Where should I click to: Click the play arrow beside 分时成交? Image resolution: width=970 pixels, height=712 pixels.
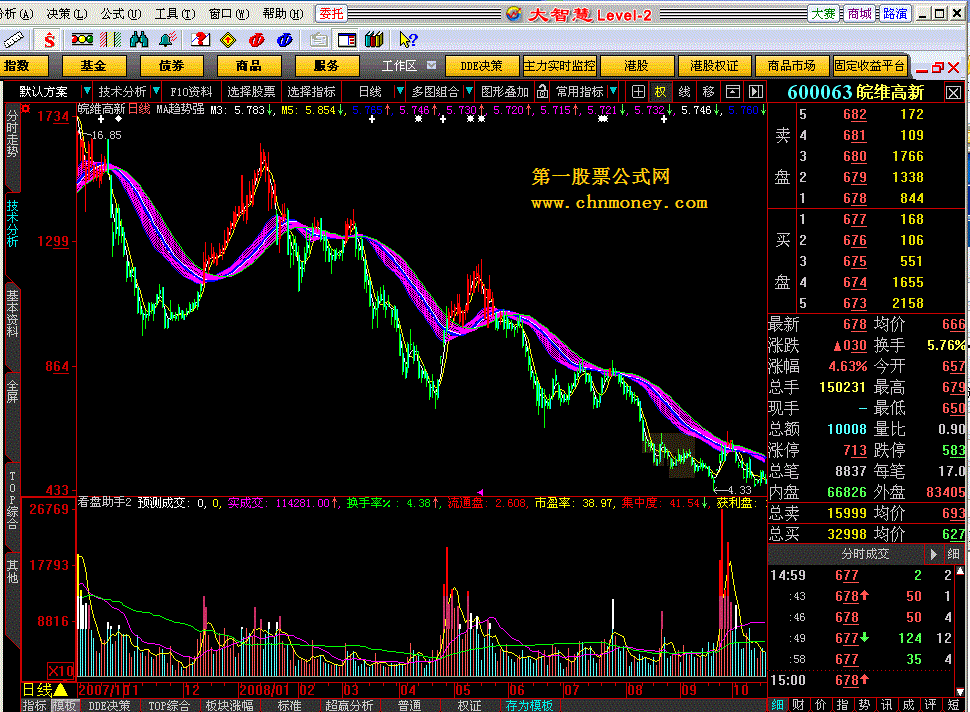pyautogui.click(x=933, y=554)
